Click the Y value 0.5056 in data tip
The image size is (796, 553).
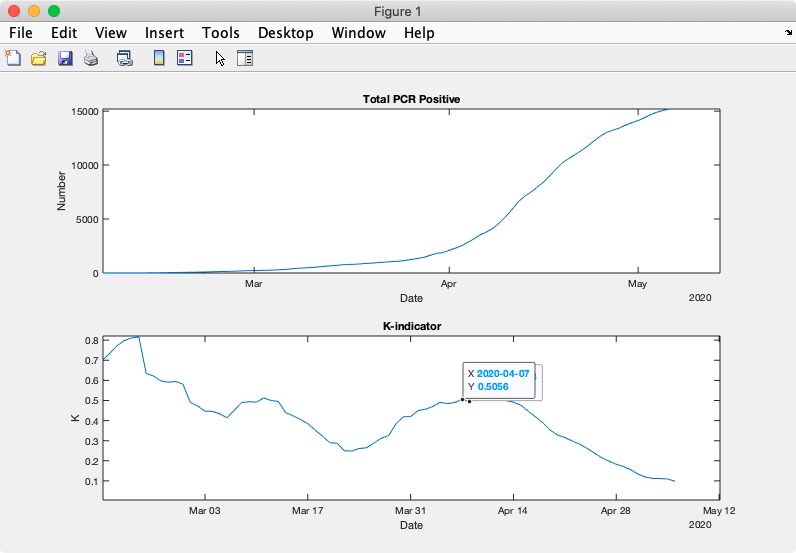coord(493,386)
